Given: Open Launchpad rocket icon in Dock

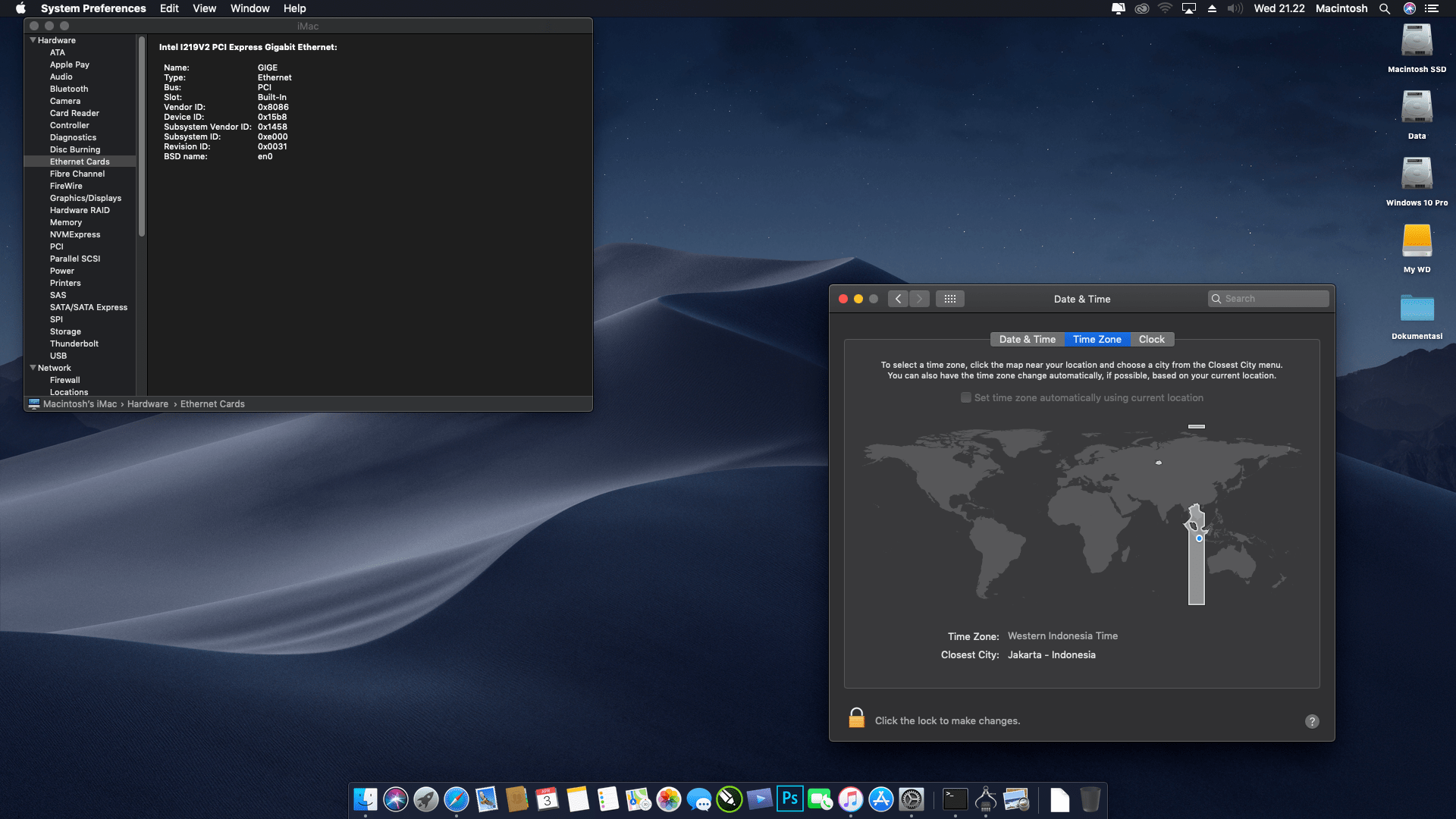Looking at the screenshot, I should (426, 799).
